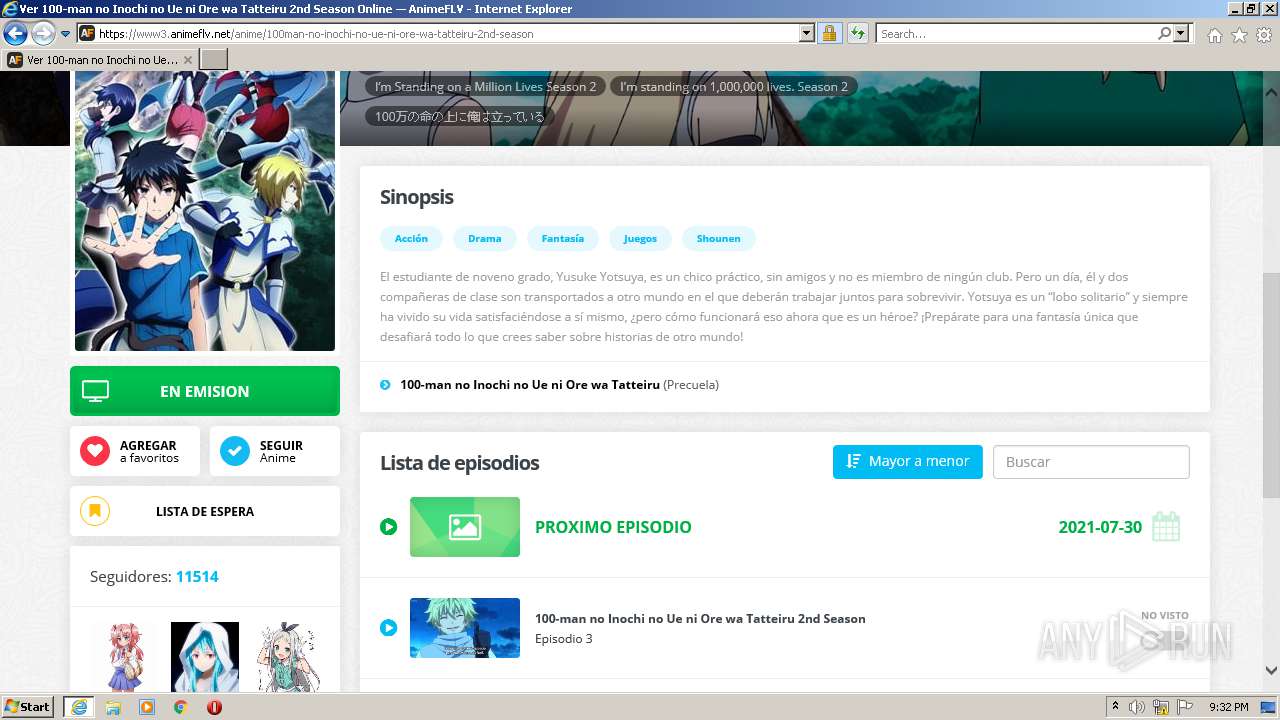Click the EN EMISION status button
Image resolution: width=1280 pixels, height=720 pixels.
pyautogui.click(x=205, y=391)
